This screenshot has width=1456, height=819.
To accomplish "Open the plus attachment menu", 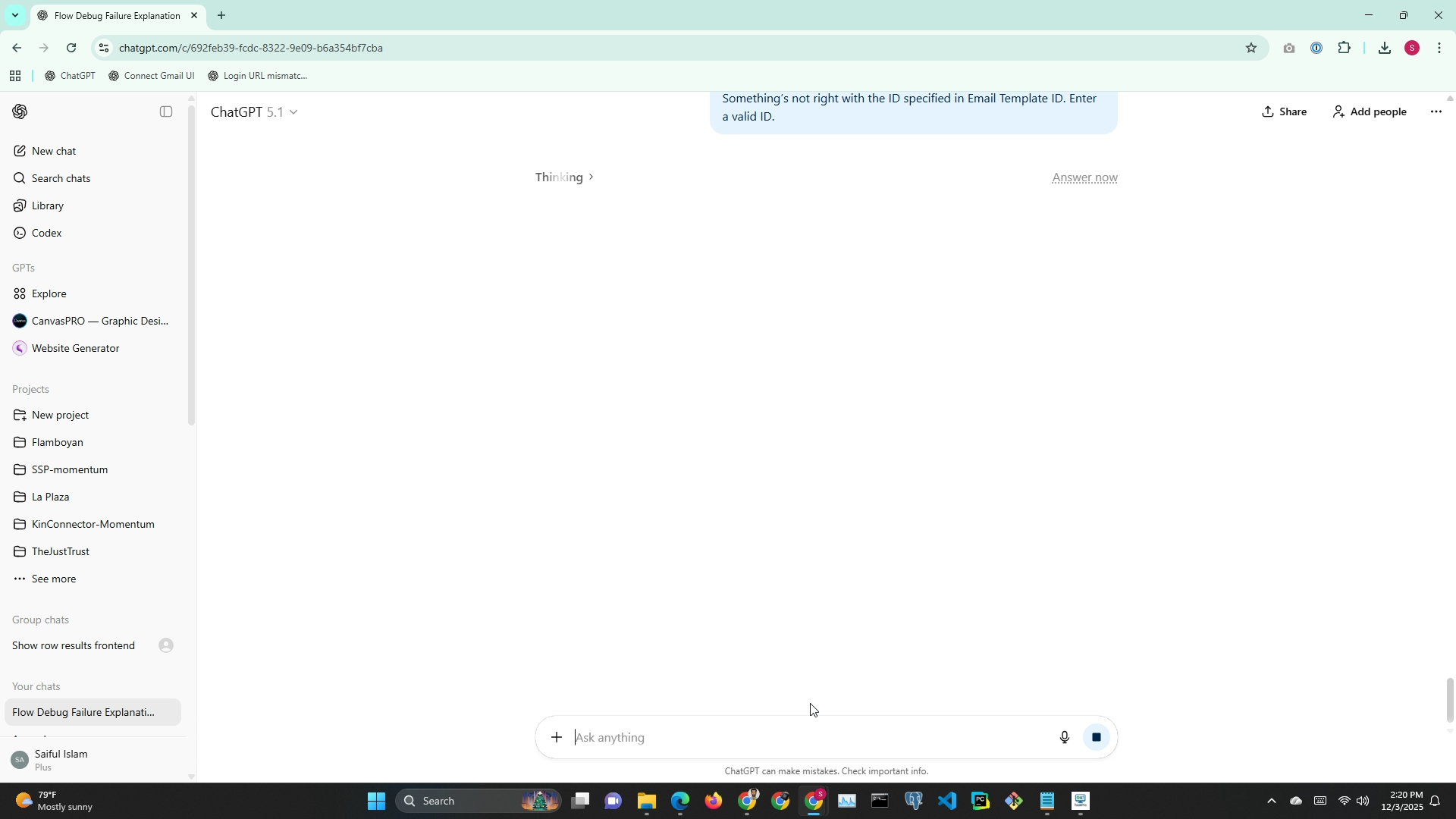I will point(557,737).
